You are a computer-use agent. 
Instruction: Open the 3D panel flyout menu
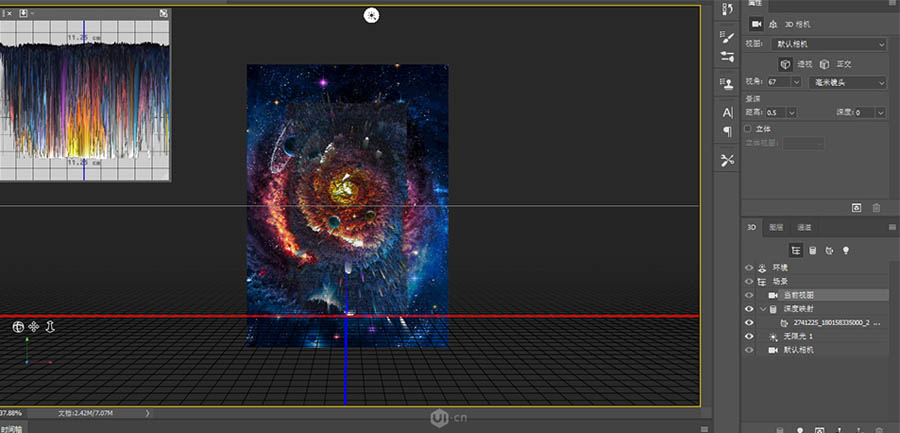[x=892, y=227]
